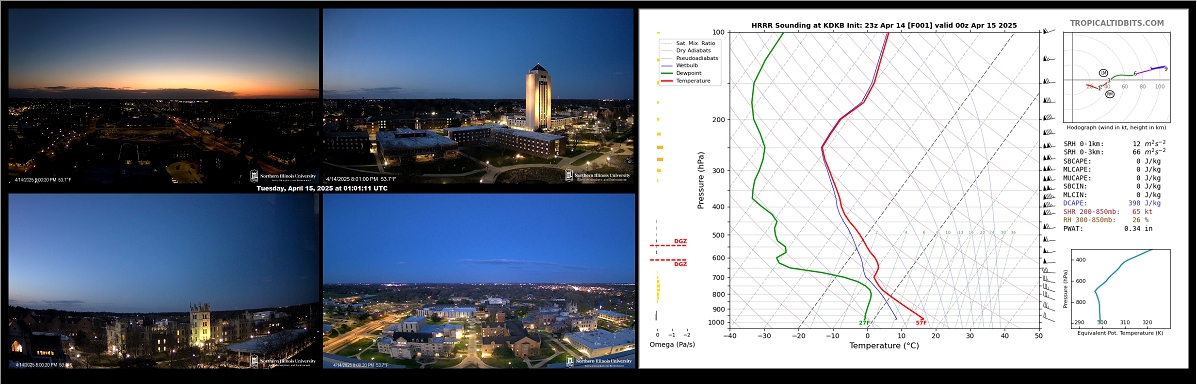This screenshot has width=1197, height=385.
Task: Select the lit castle building webcam view
Action: pyautogui.click(x=163, y=281)
